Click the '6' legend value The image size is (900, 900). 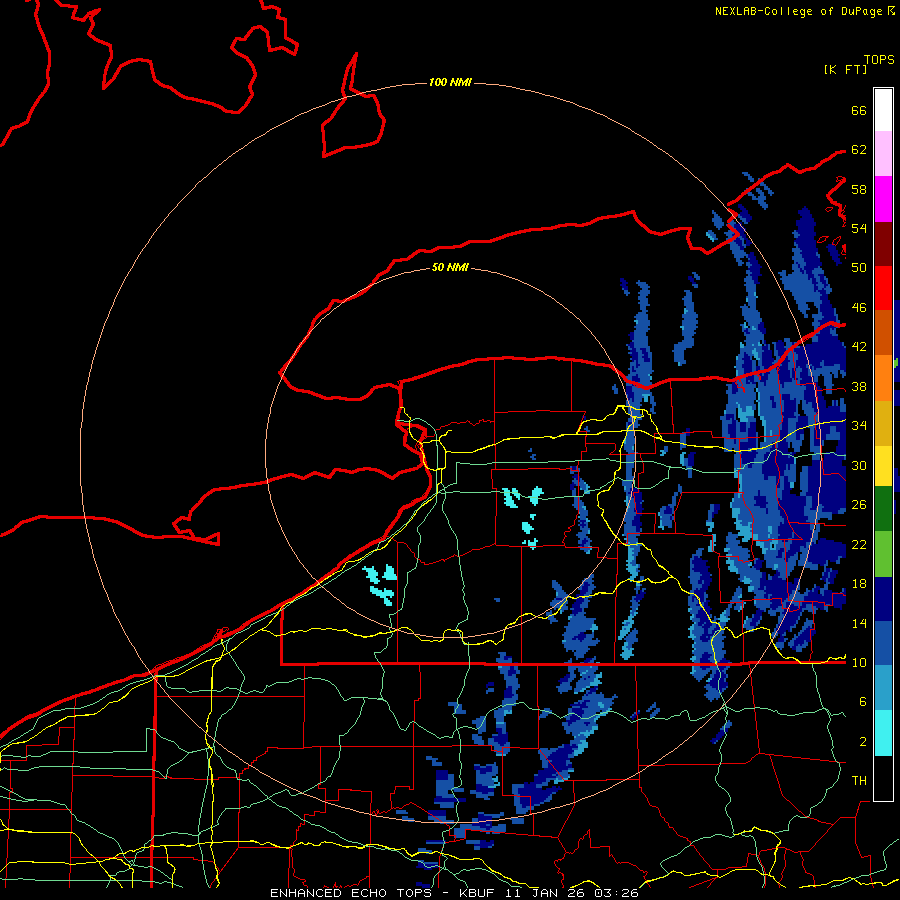click(x=863, y=701)
